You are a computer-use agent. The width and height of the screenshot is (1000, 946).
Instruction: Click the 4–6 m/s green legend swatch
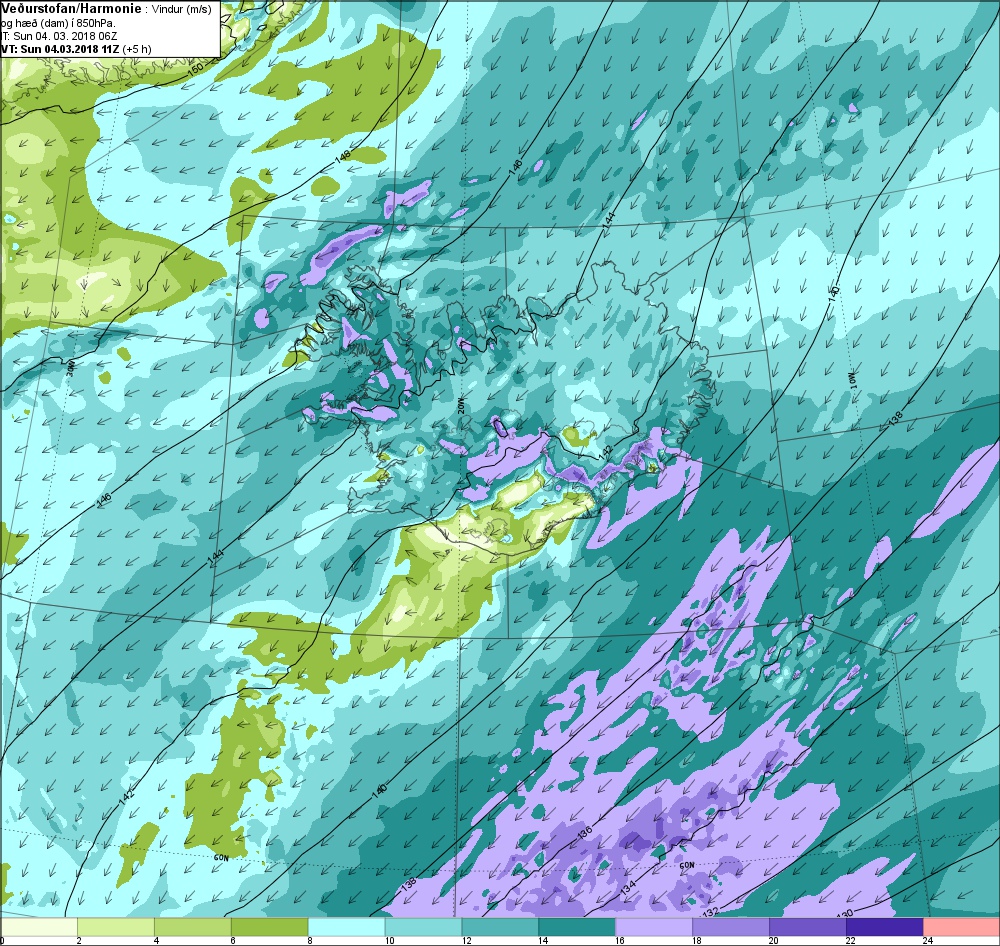coord(193,927)
